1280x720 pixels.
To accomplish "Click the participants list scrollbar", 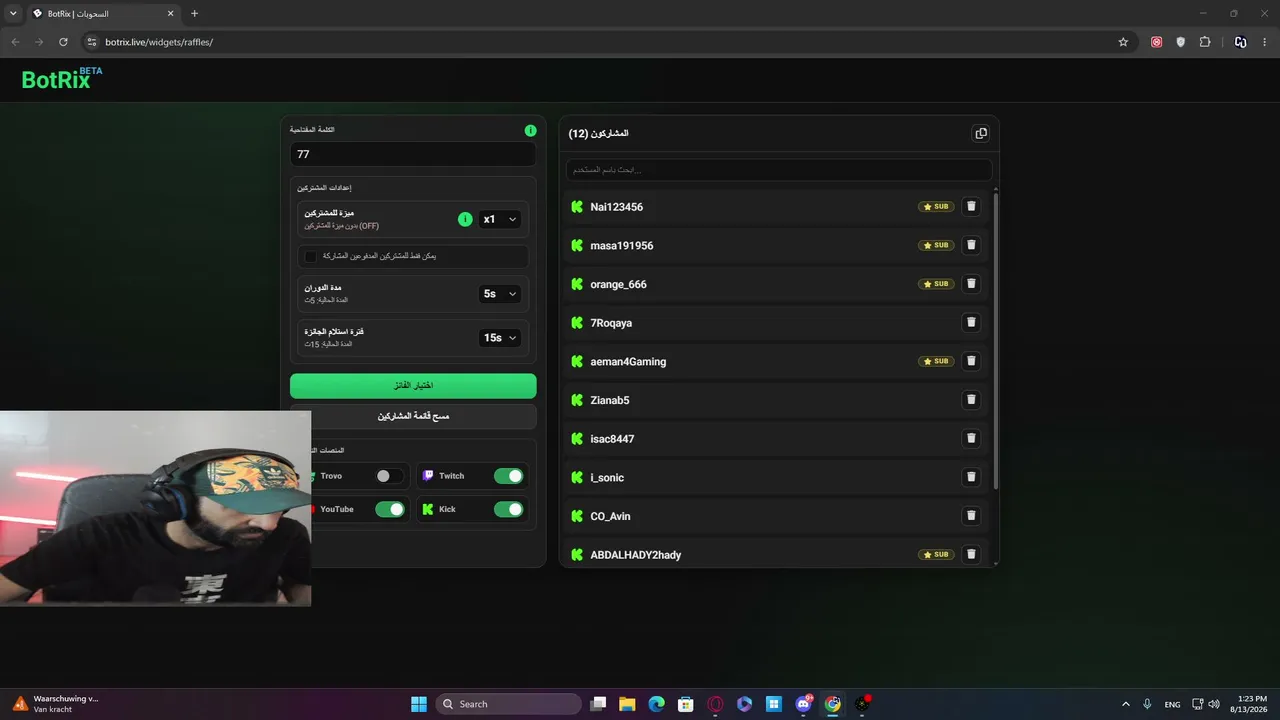I will (995, 338).
